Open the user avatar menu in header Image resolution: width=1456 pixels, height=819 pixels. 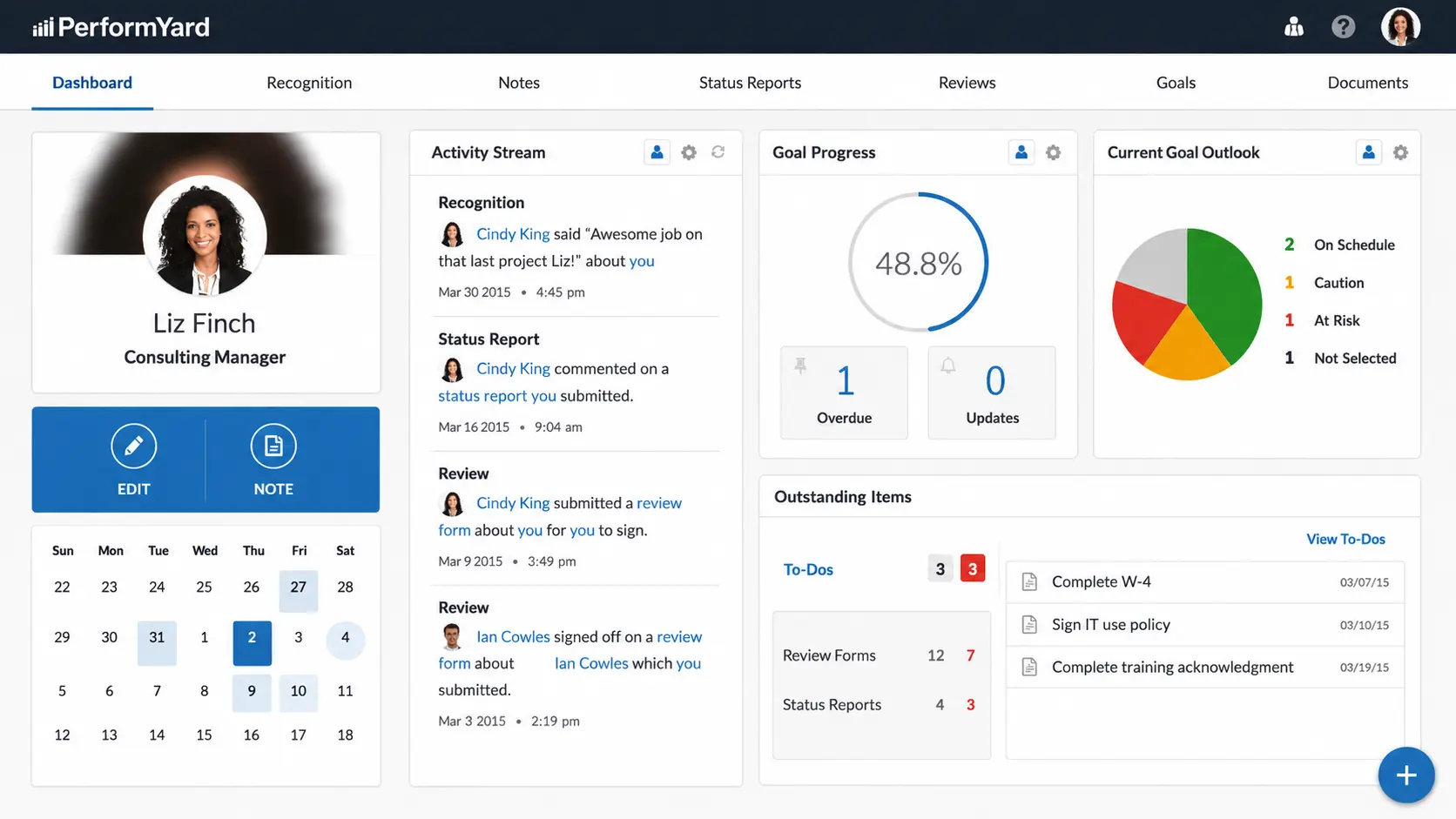(1400, 27)
